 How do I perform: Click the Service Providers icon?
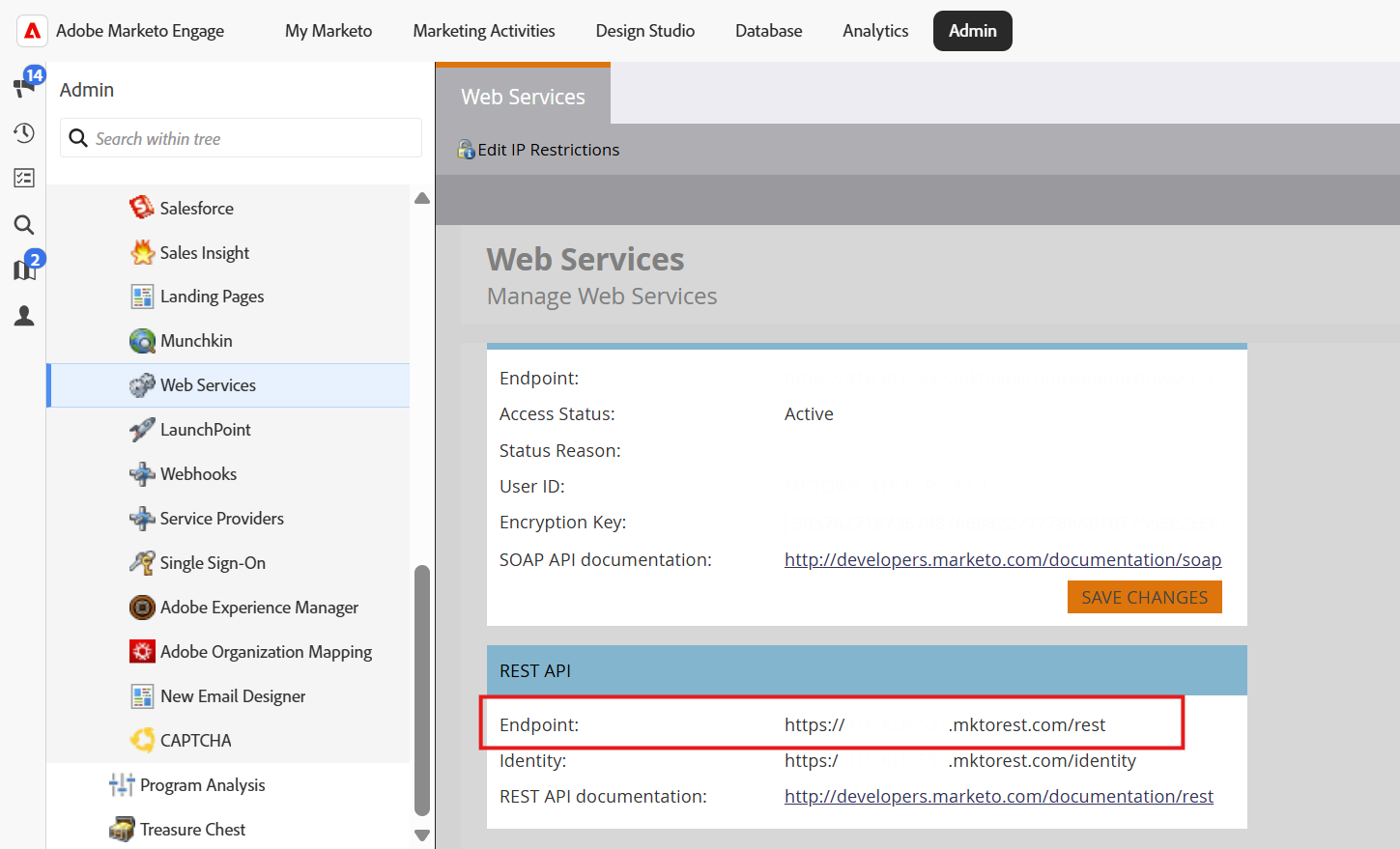pyautogui.click(x=142, y=519)
